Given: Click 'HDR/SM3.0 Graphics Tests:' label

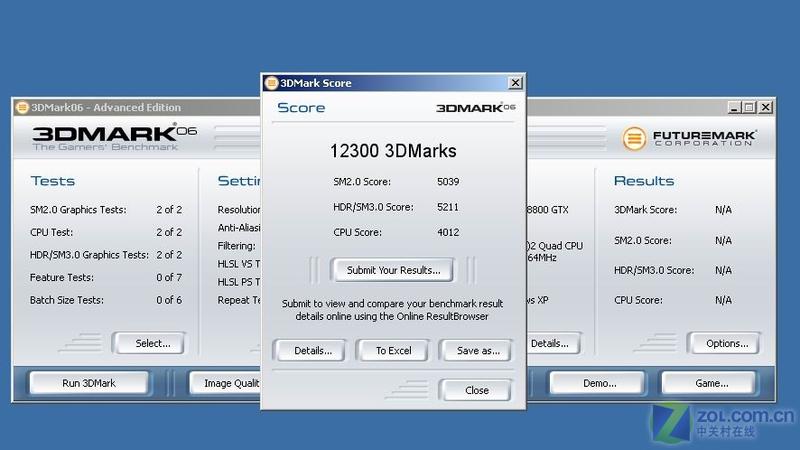Looking at the screenshot, I should 89,255.
